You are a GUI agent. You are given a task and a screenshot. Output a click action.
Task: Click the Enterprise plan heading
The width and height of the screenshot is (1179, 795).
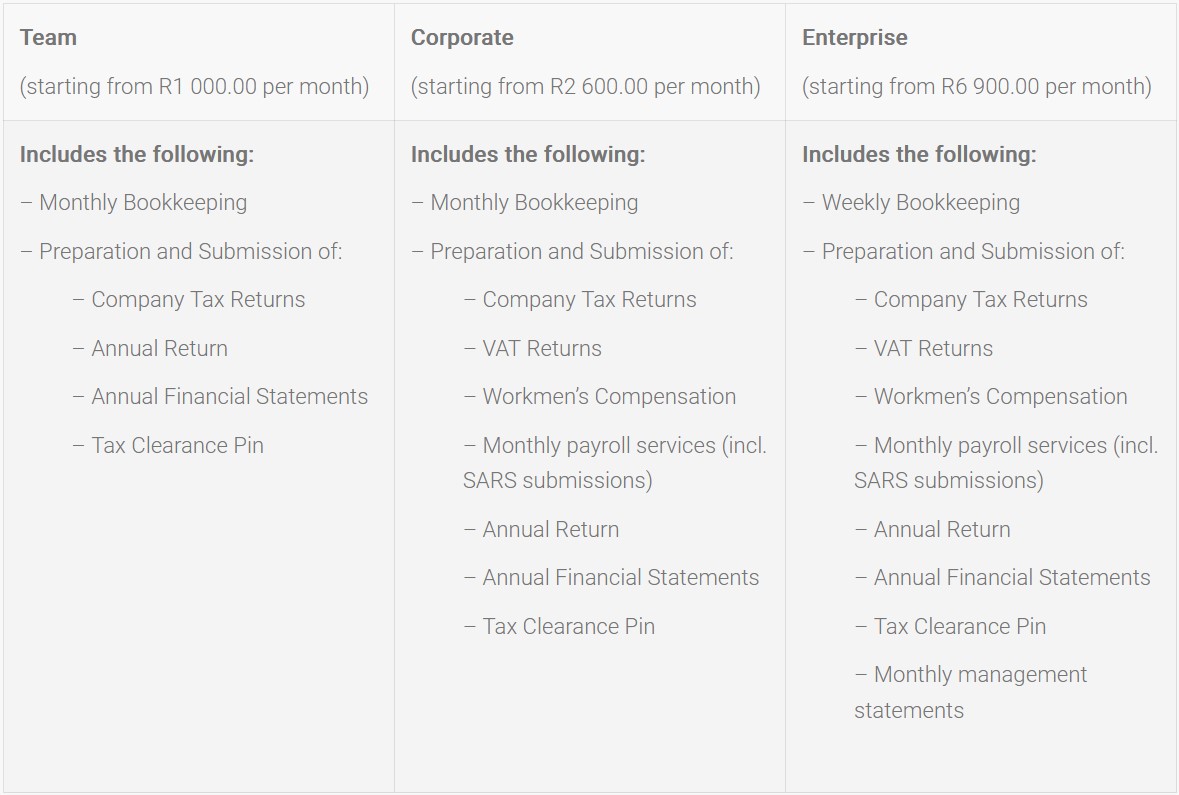pos(855,38)
